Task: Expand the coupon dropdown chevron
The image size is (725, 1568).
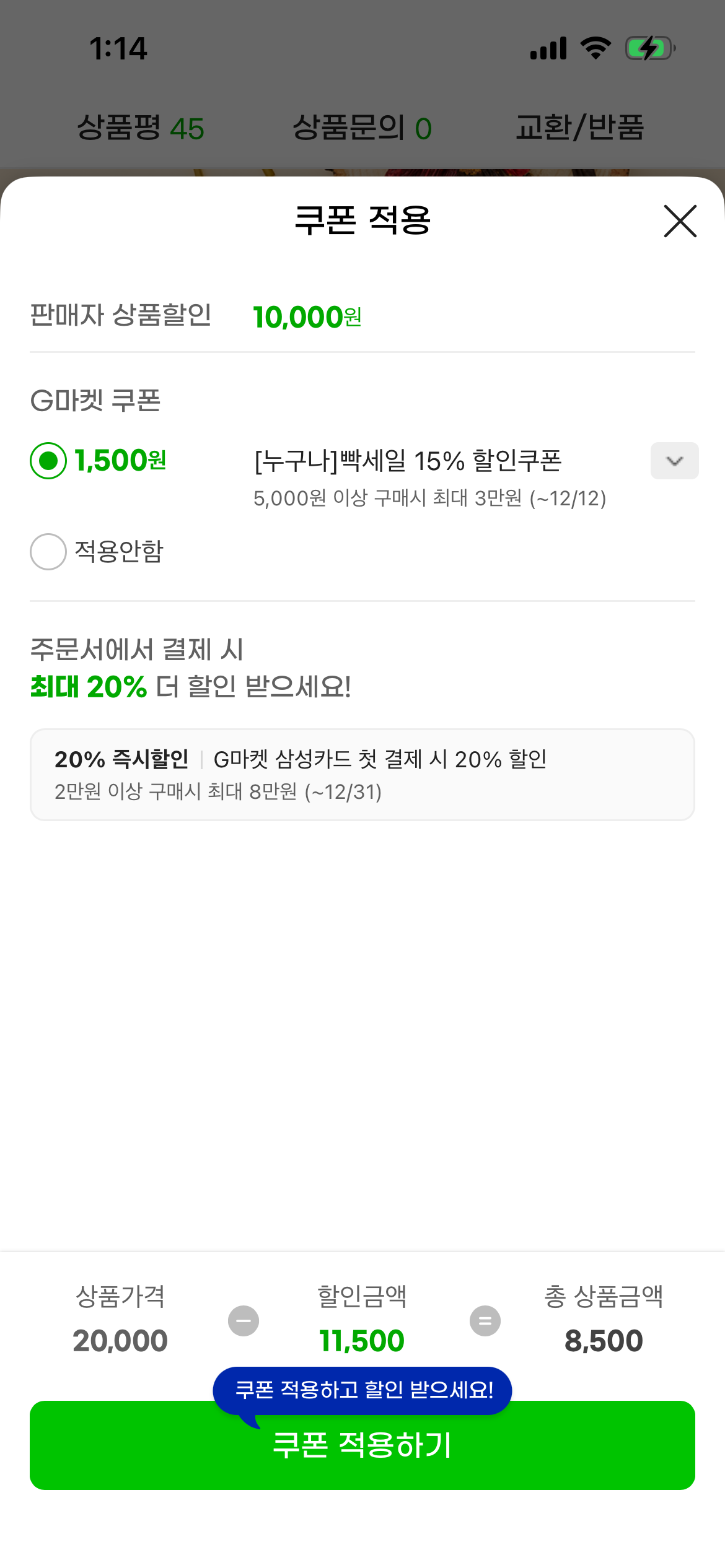Action: (674, 461)
